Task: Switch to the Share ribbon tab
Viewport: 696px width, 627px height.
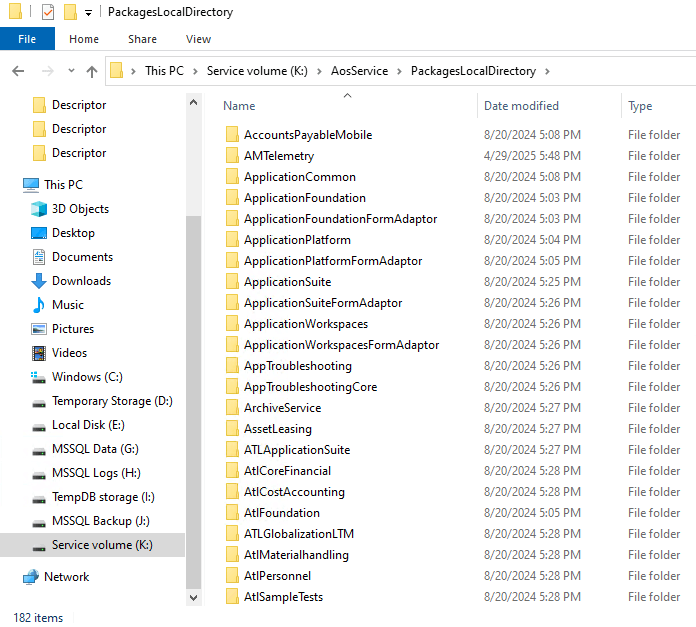Action: pyautogui.click(x=142, y=39)
